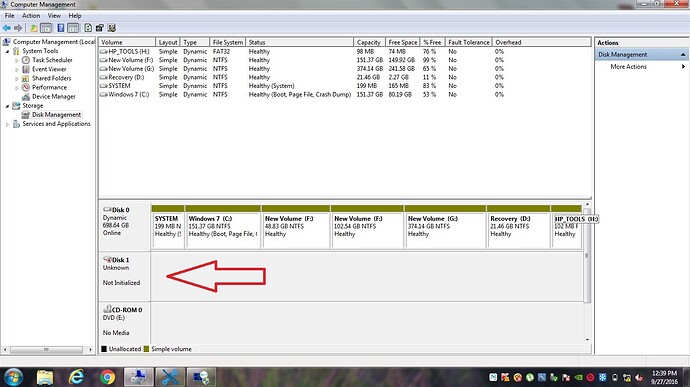Image resolution: width=690 pixels, height=387 pixels.
Task: Click the Back arrow toolbar icon
Action: pyautogui.click(x=7, y=28)
